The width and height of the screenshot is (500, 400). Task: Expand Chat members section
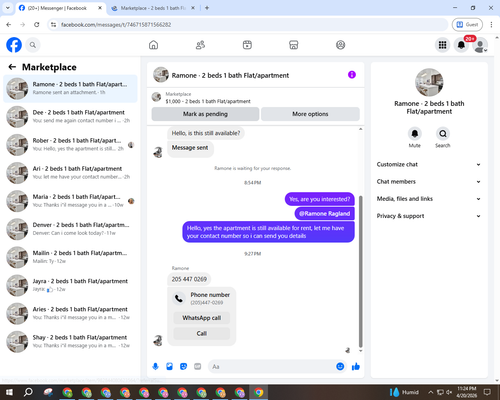pos(429,182)
